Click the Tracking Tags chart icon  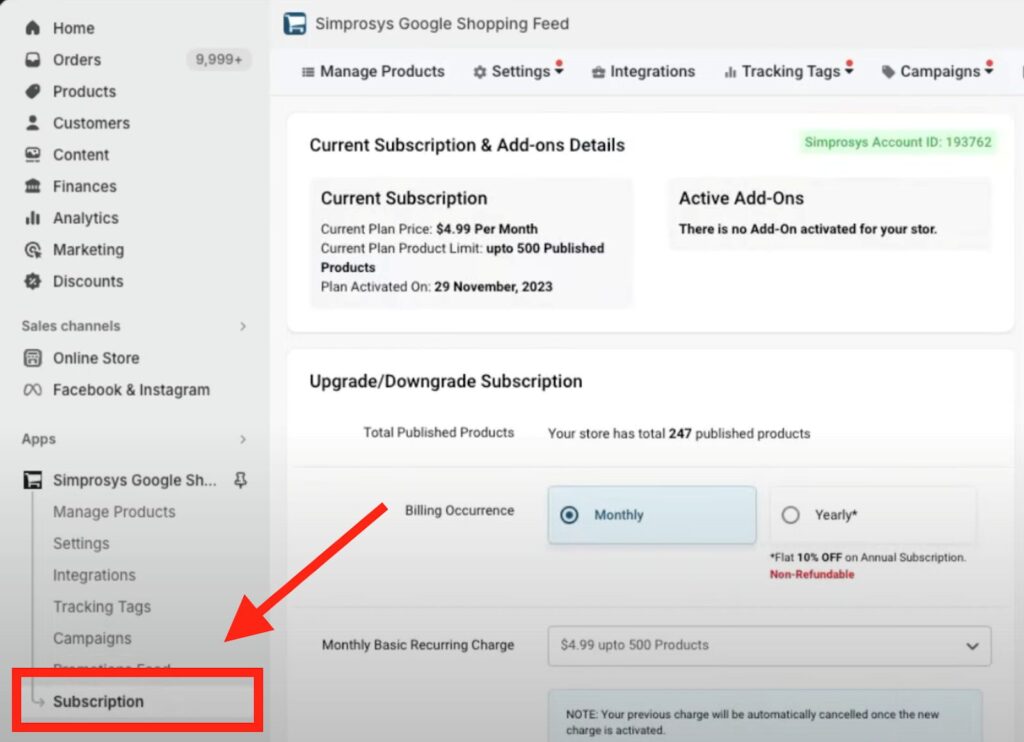click(x=730, y=72)
